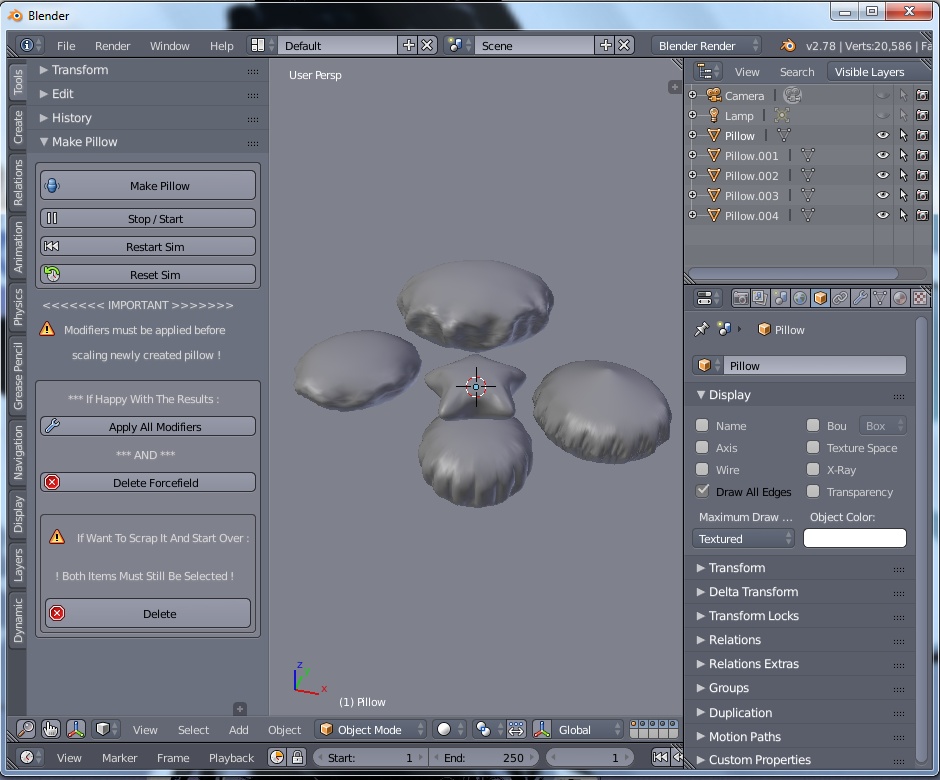Screen dimensions: 940x780
Task: Toggle the pin icon beside Pillow breadcrumb
Action: pyautogui.click(x=701, y=329)
